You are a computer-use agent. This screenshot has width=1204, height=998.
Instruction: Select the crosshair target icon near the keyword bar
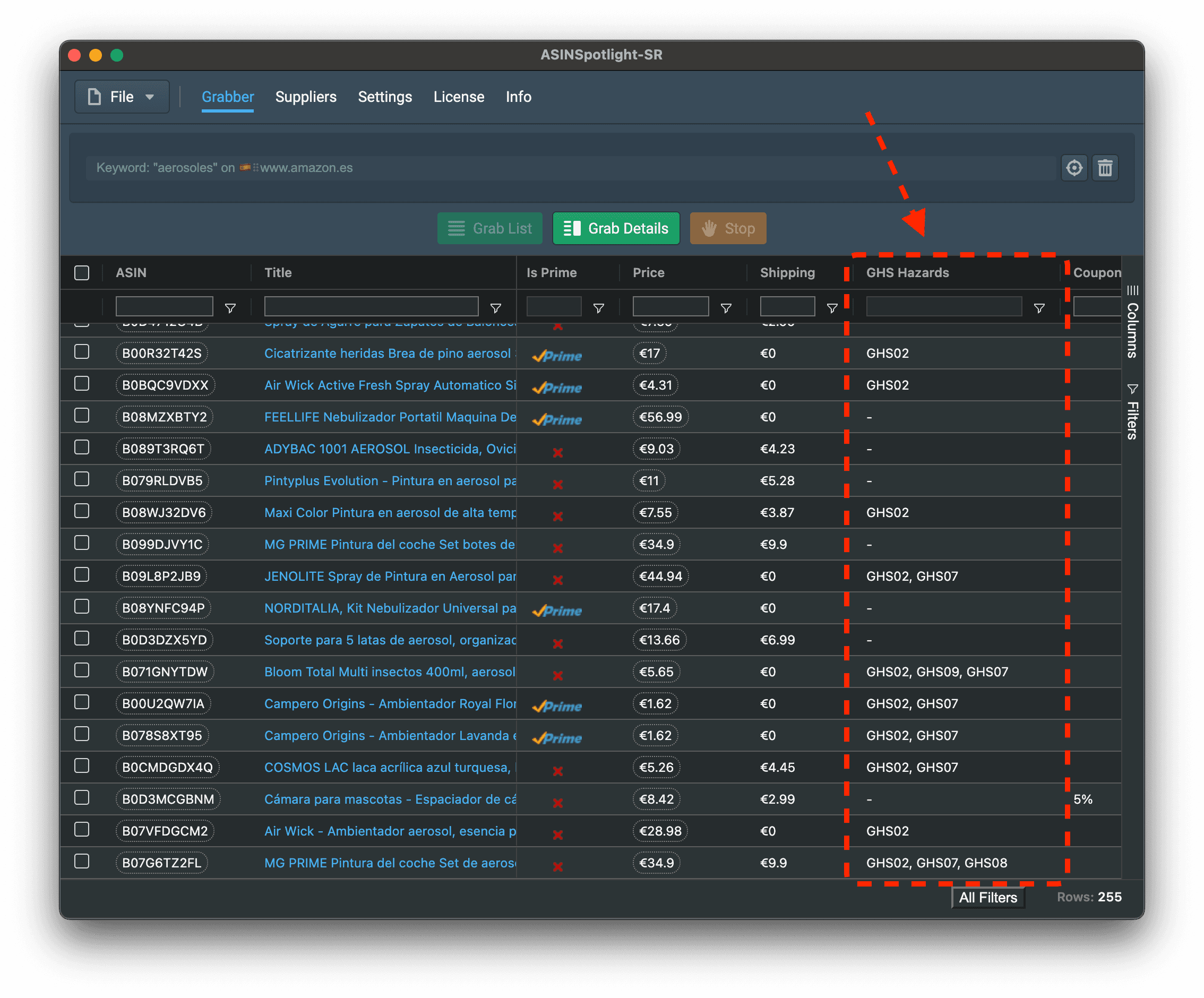click(1074, 167)
